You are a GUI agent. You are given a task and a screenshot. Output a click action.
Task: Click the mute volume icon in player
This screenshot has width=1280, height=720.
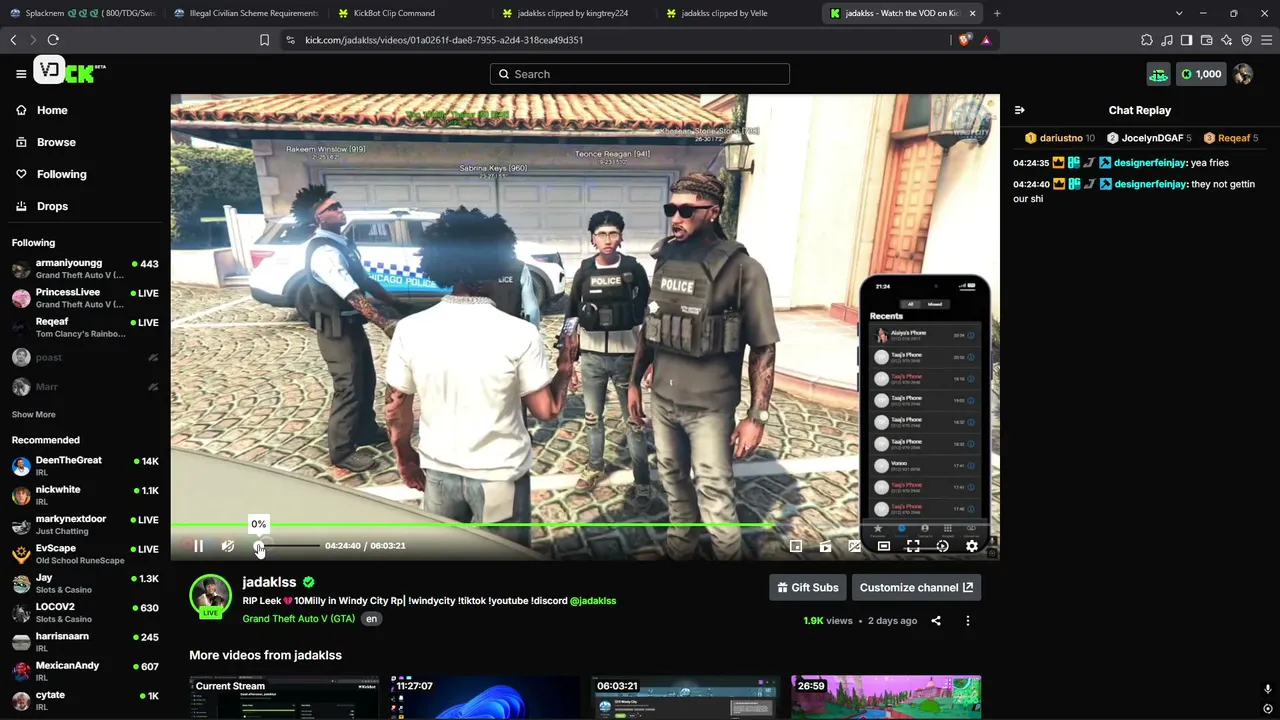pyautogui.click(x=228, y=546)
